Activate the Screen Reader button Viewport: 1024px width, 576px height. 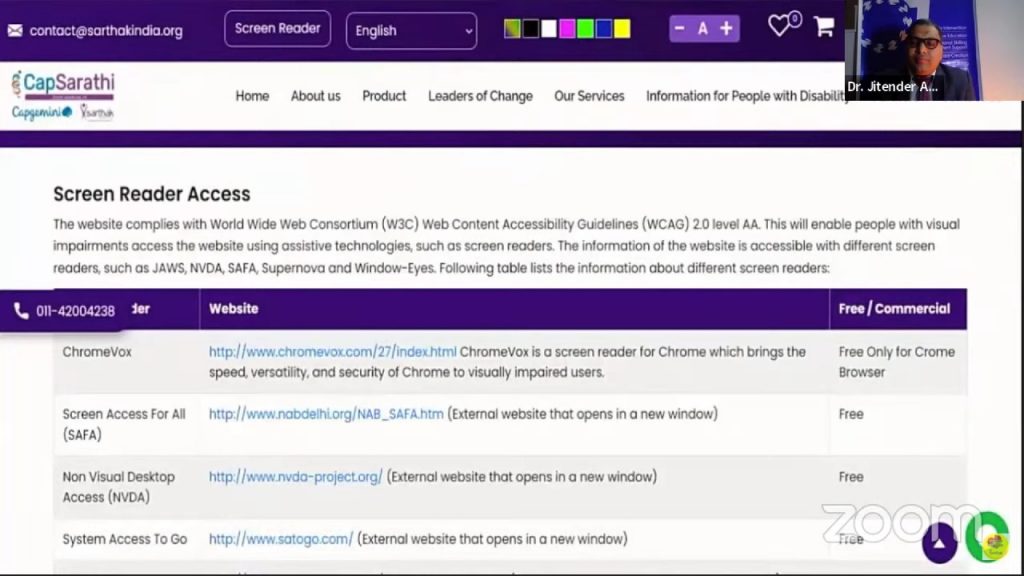278,29
